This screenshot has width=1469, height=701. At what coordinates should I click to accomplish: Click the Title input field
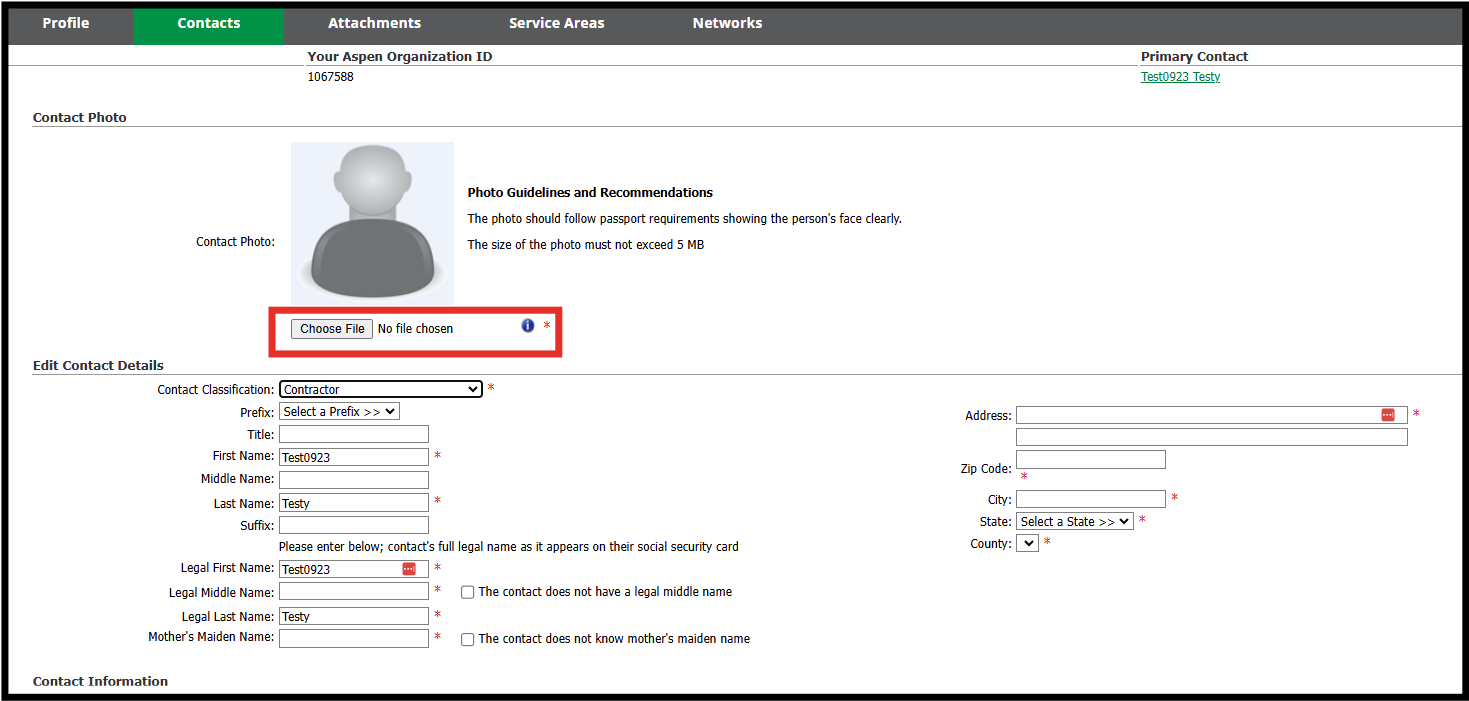(x=354, y=434)
